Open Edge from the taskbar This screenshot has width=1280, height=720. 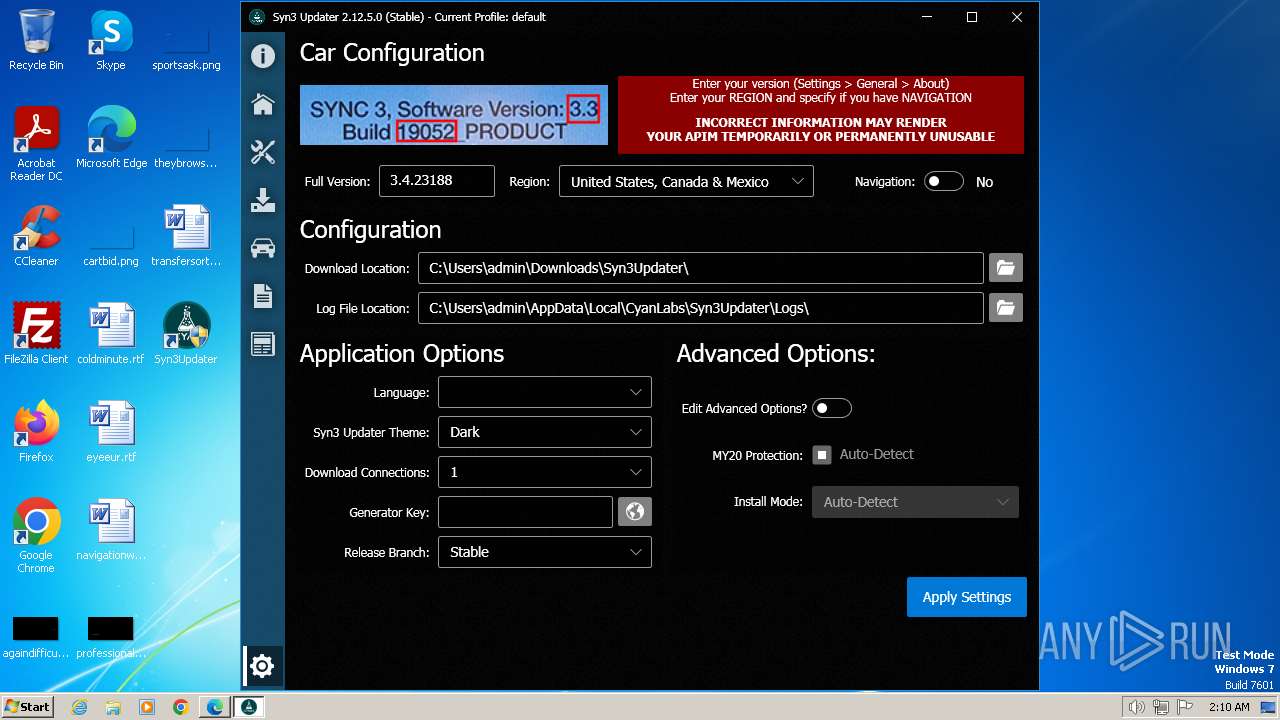pyautogui.click(x=215, y=707)
